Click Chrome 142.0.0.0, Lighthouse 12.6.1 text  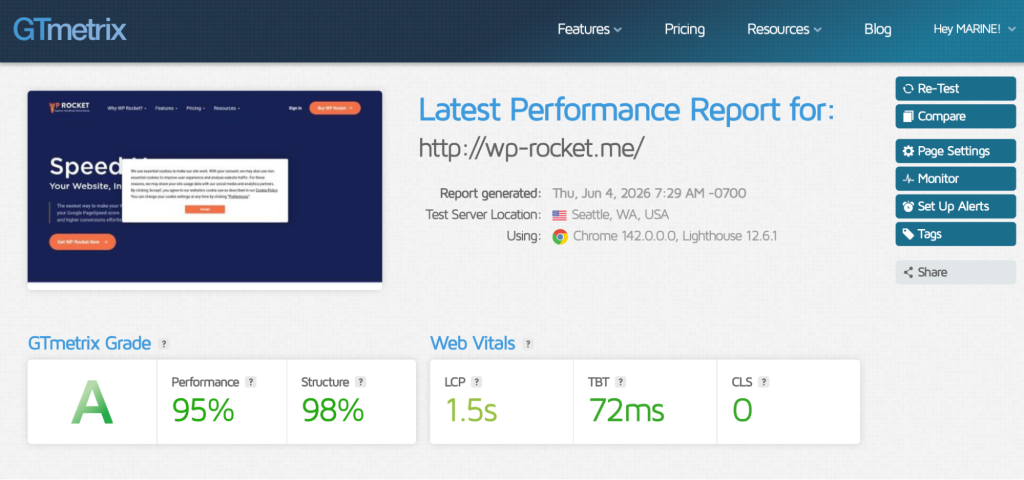point(675,236)
